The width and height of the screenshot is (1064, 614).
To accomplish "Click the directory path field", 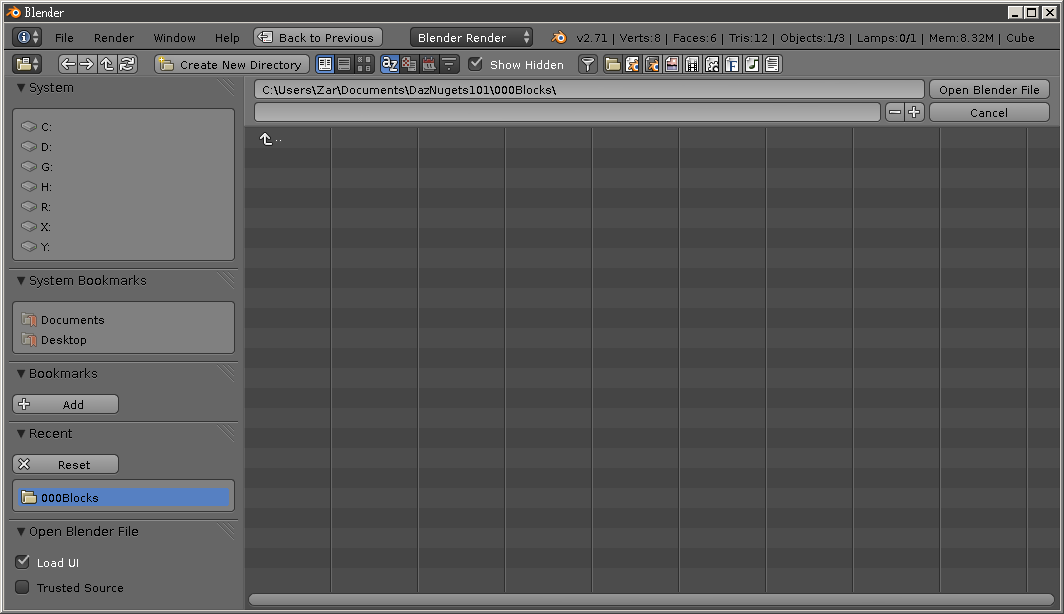I will [x=589, y=90].
